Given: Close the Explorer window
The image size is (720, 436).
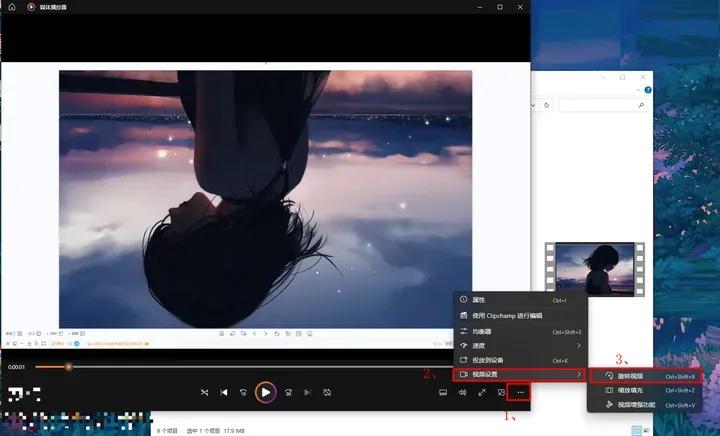Looking at the screenshot, I should click(x=643, y=77).
